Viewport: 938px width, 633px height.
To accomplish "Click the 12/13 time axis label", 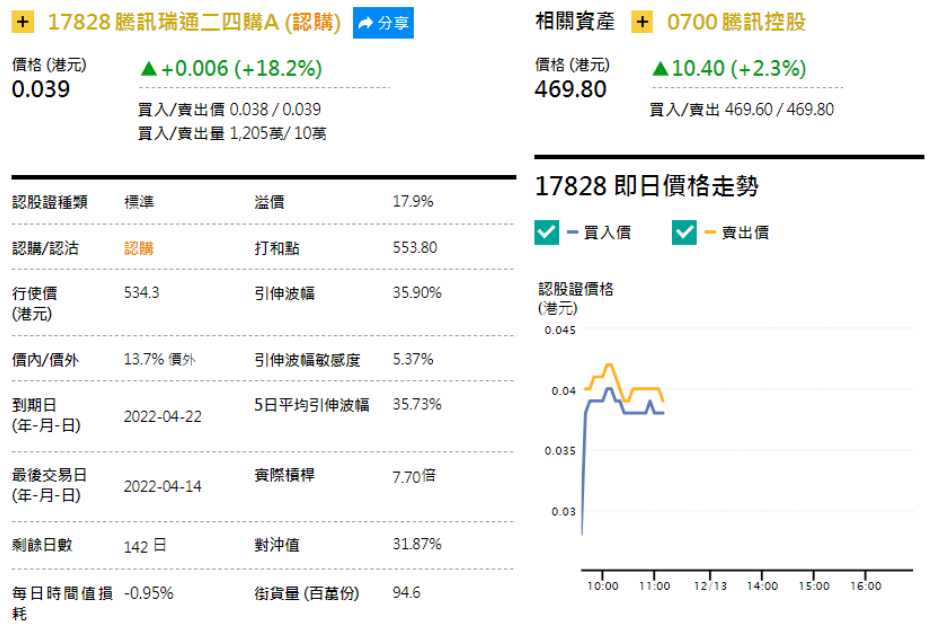I will (x=710, y=586).
